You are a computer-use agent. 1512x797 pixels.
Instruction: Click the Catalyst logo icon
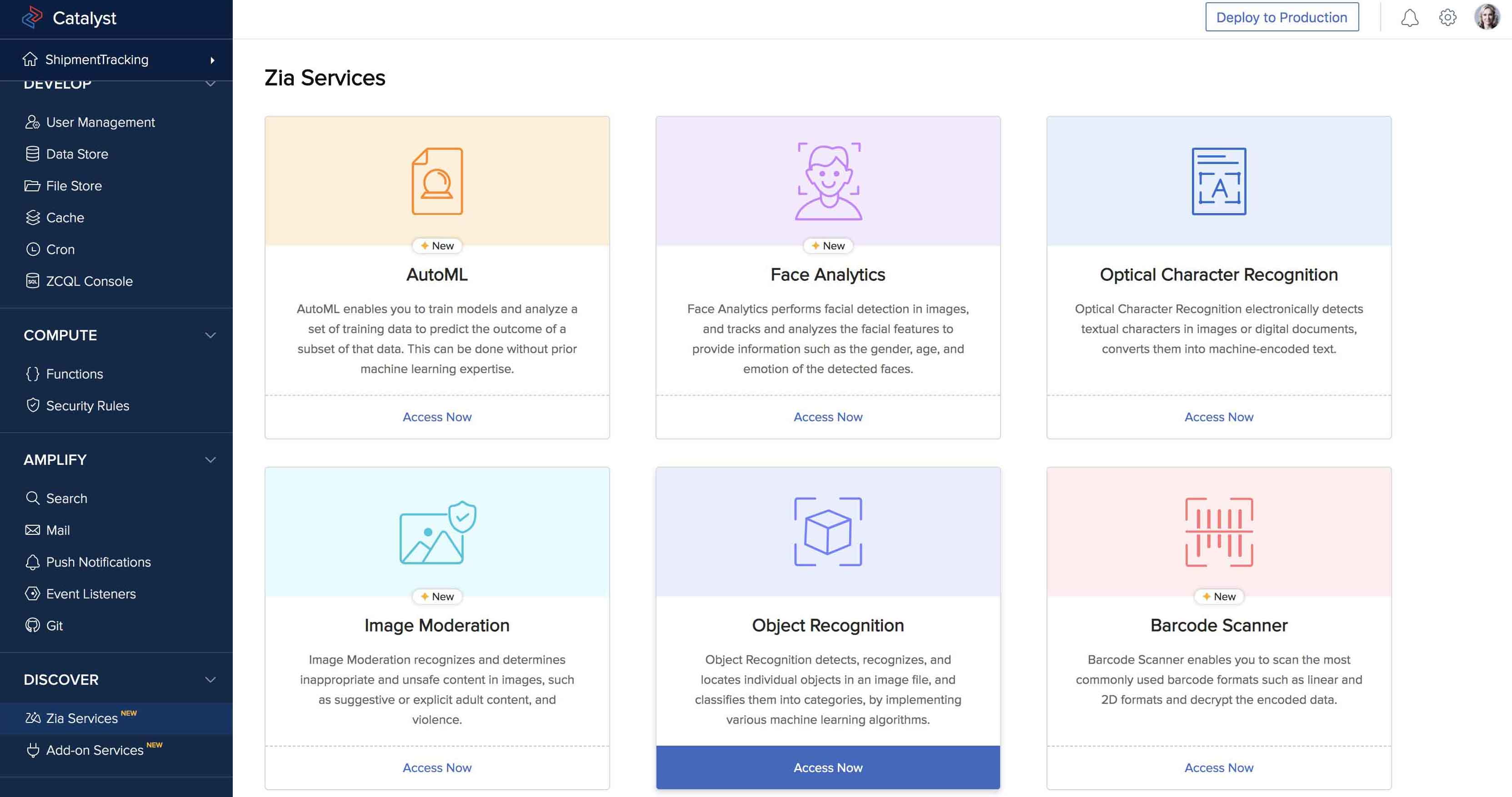coord(32,18)
